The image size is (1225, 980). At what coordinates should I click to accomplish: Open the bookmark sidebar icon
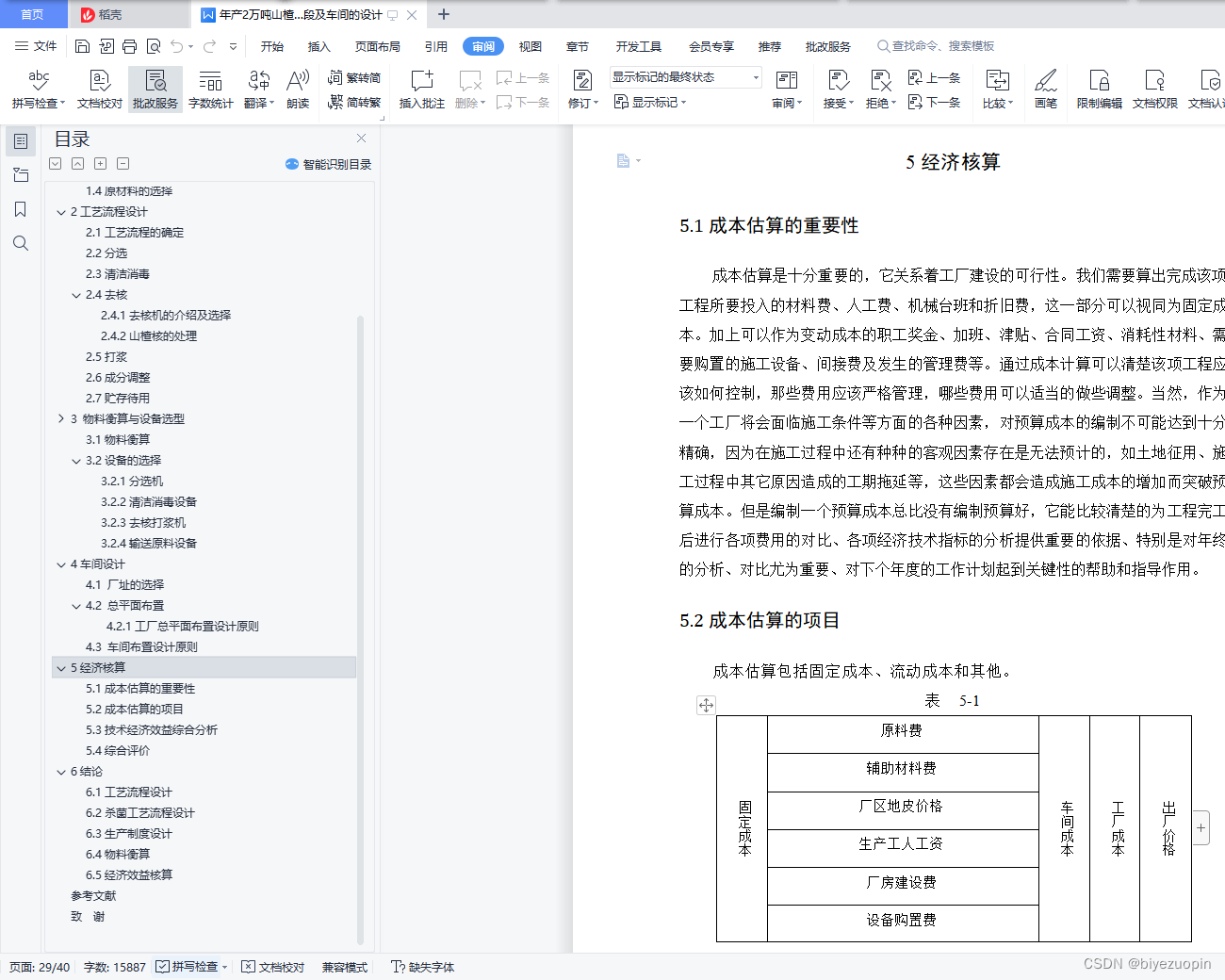tap(21, 209)
